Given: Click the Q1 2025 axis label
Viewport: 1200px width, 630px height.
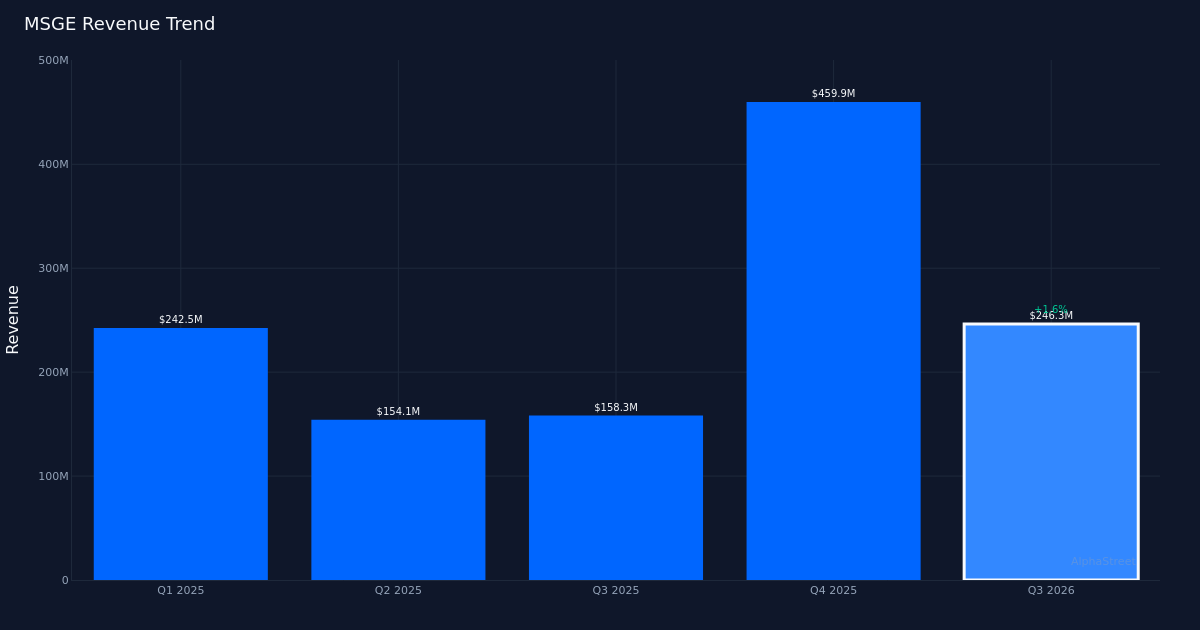Looking at the screenshot, I should click(x=181, y=590).
